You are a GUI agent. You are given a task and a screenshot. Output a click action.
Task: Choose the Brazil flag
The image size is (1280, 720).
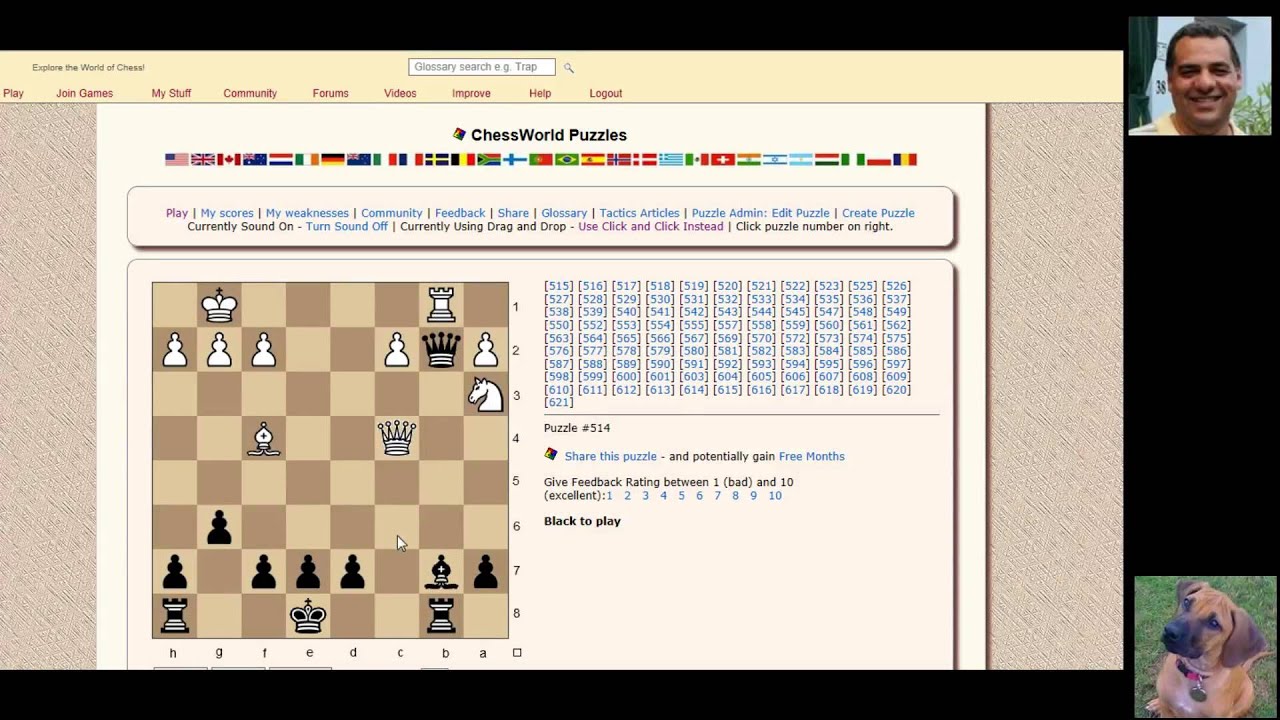(567, 160)
